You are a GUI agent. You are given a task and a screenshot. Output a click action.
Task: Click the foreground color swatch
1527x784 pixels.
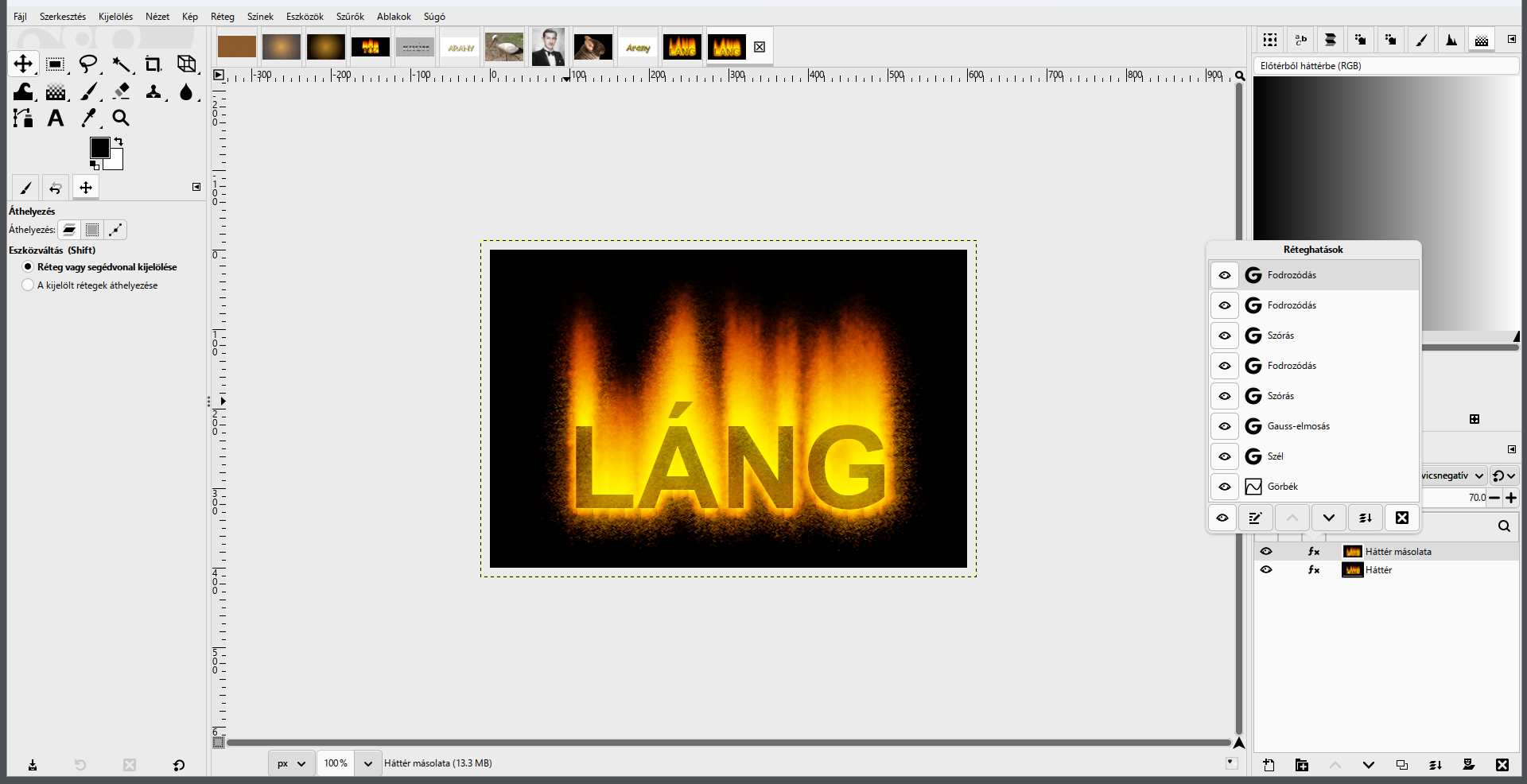(x=99, y=147)
